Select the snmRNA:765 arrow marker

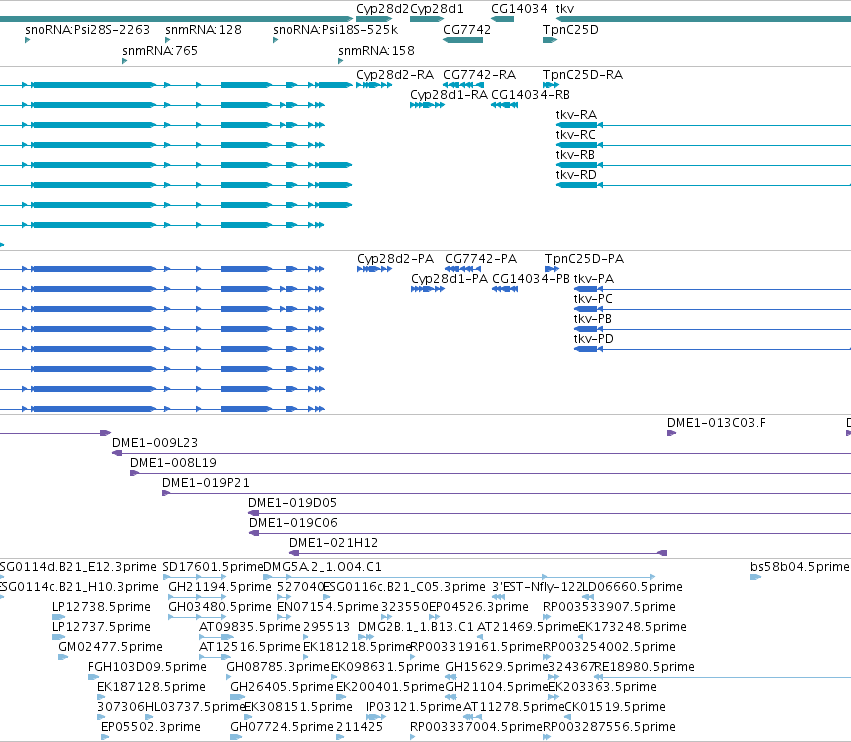(125, 61)
